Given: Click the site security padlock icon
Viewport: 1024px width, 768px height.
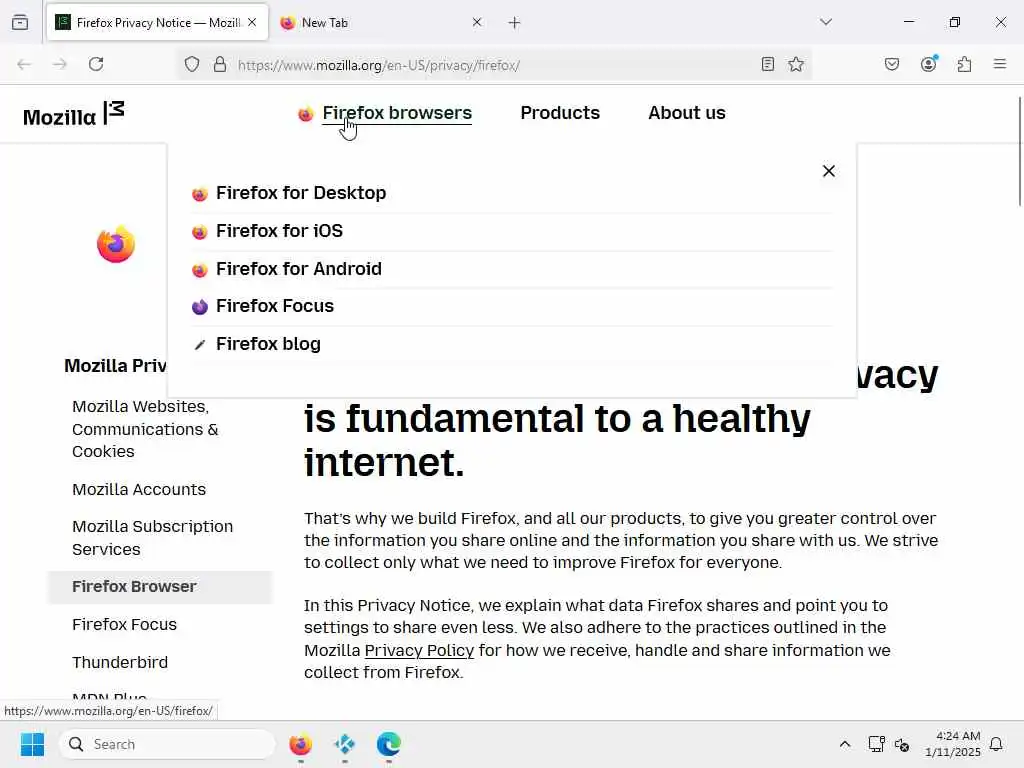Looking at the screenshot, I should pos(220,64).
